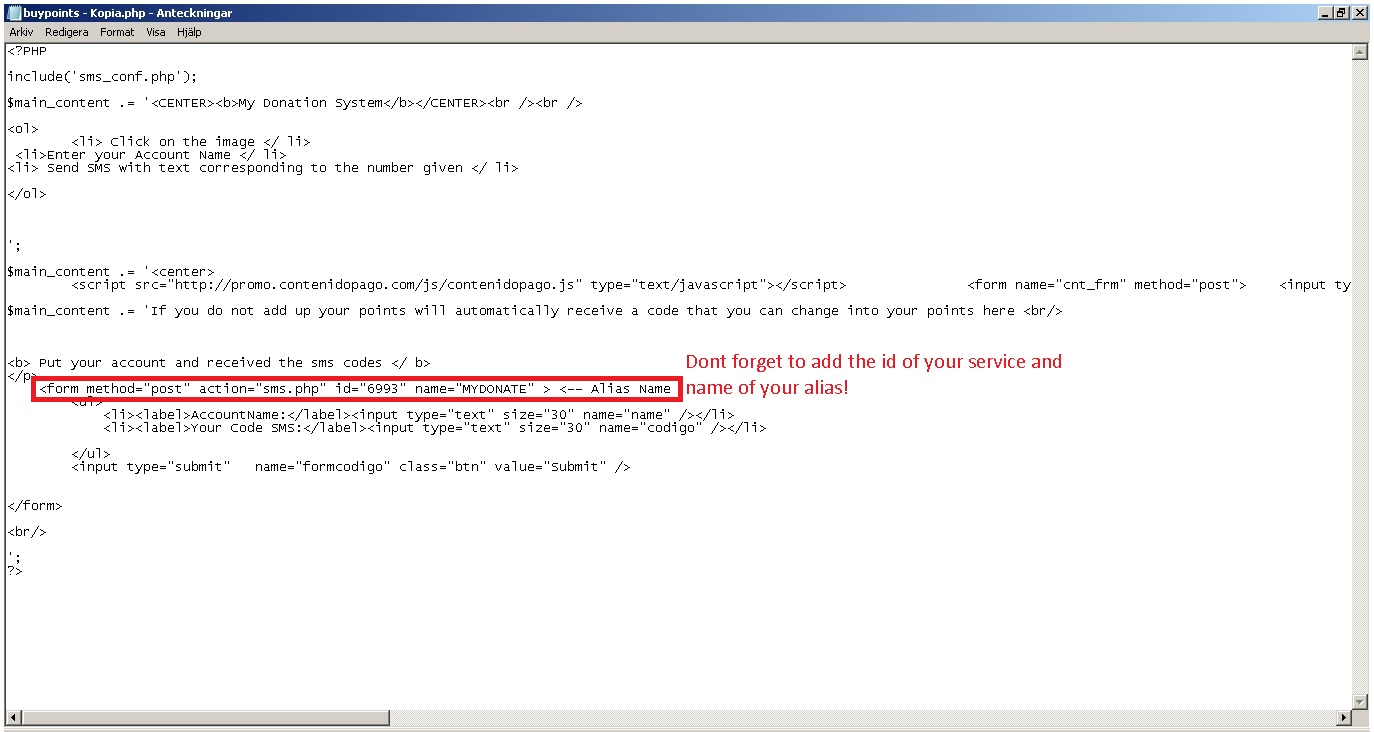
Task: Click the "$main_content .= '<center>" line
Action: click(x=110, y=271)
